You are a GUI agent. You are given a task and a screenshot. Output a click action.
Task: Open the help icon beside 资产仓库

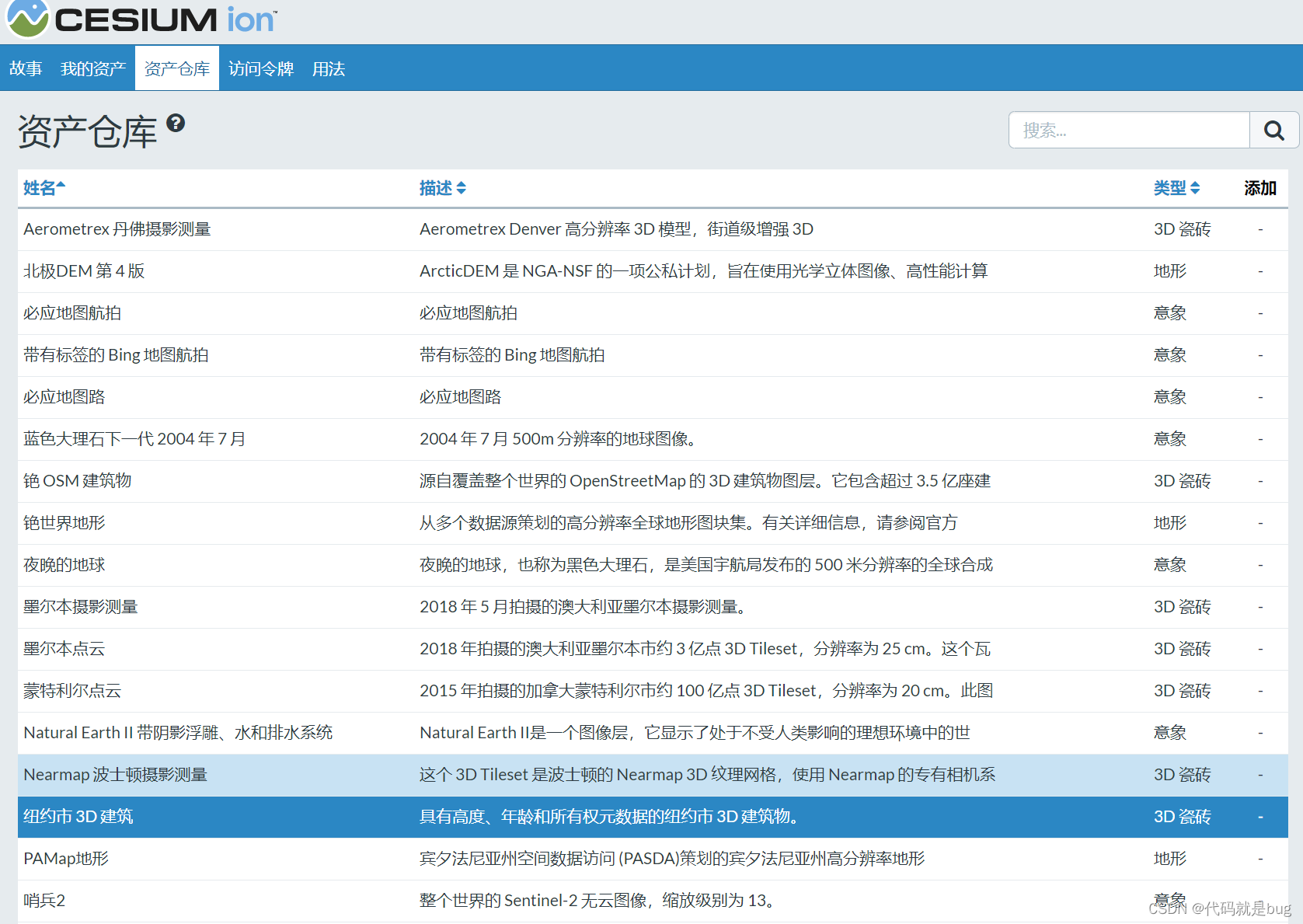click(176, 123)
